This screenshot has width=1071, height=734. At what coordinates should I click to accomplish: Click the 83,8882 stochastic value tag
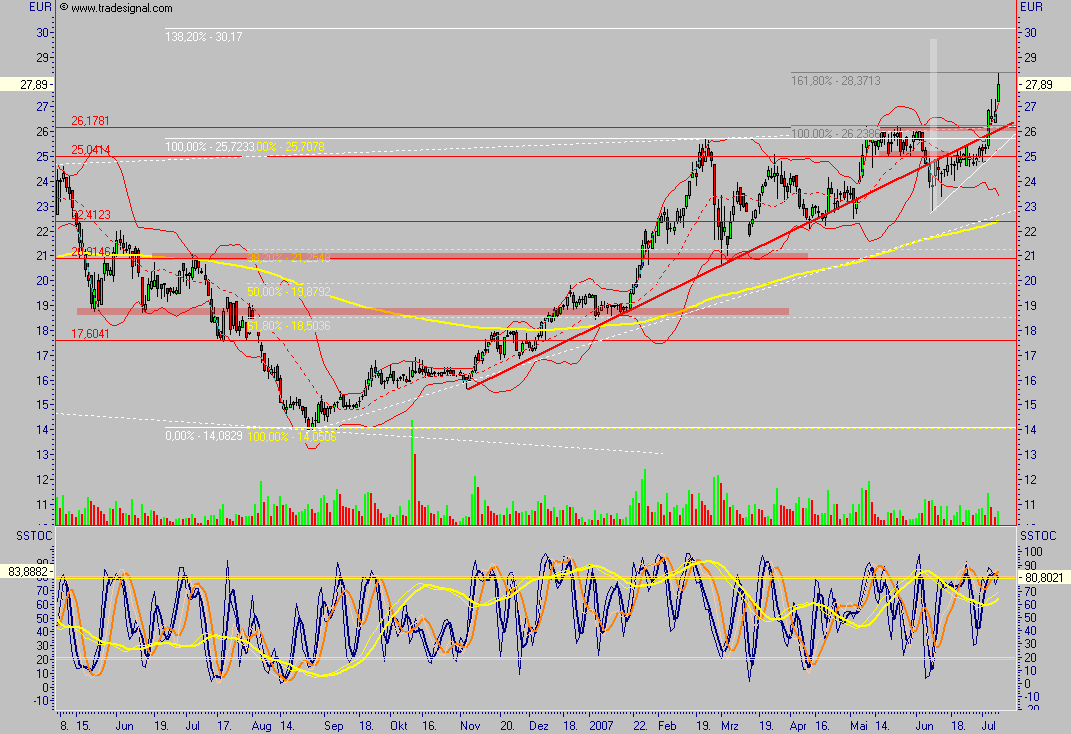27,571
